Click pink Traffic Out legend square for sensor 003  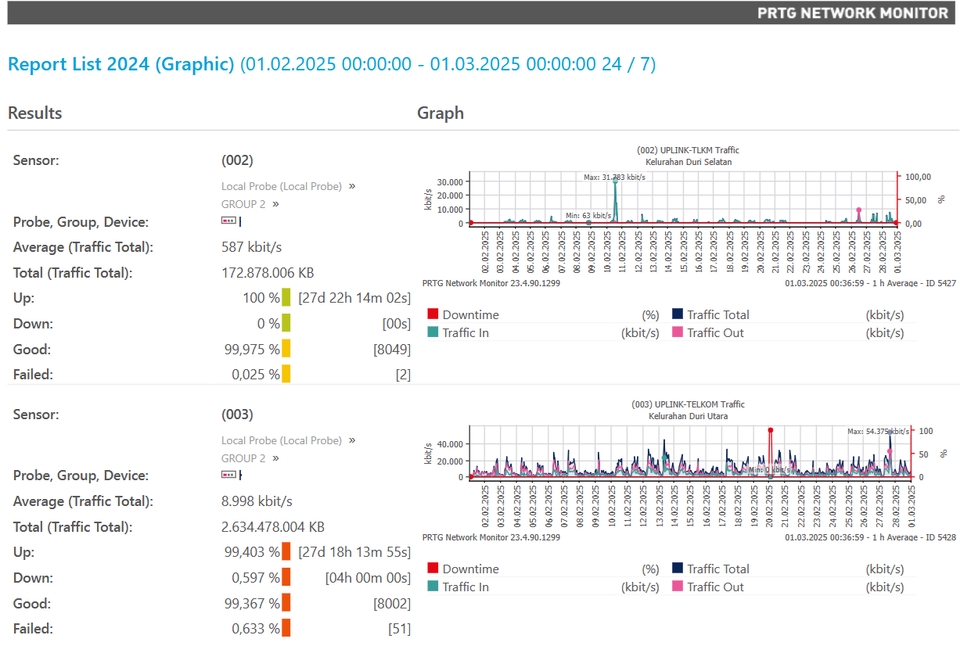(677, 586)
